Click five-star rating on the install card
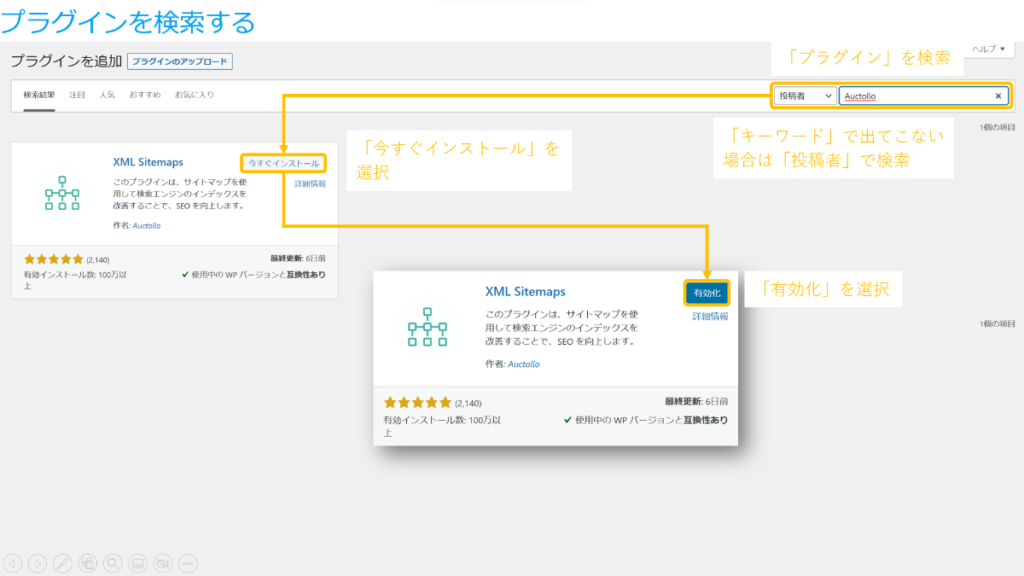The height and width of the screenshot is (576, 1024). click(54, 259)
